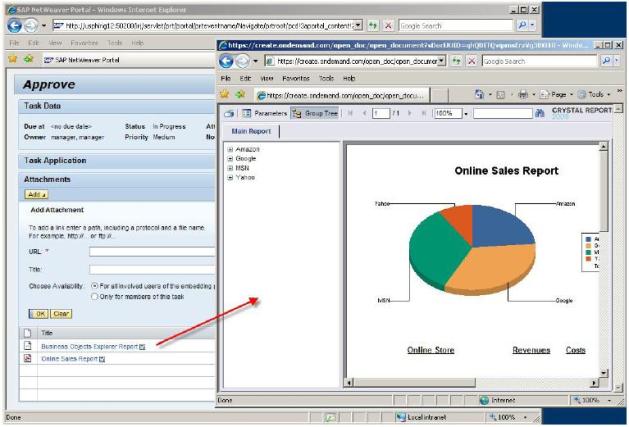Click Add to Favorites icon in portal window
This screenshot has height=427, width=629.
pos(28,59)
